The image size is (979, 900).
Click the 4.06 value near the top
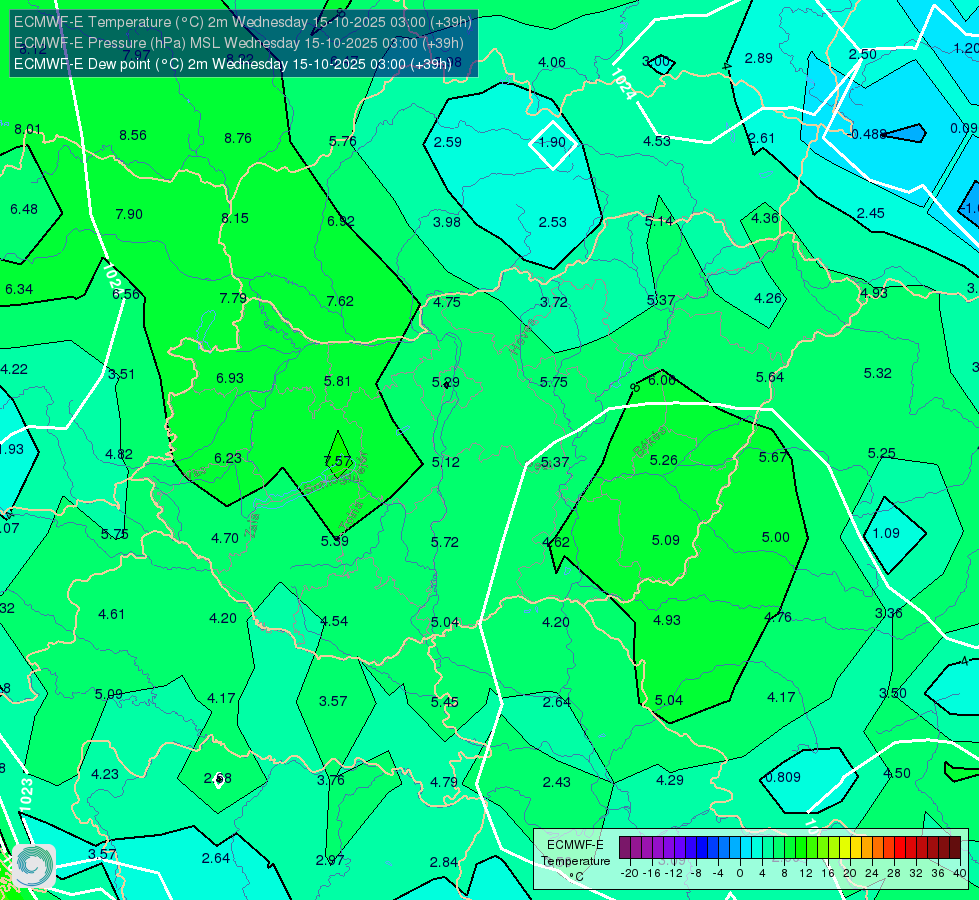pos(552,62)
